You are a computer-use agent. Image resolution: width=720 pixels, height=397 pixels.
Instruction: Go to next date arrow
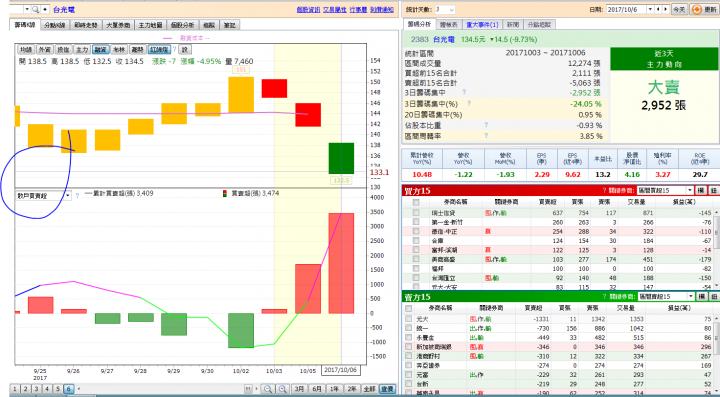[x=665, y=9]
